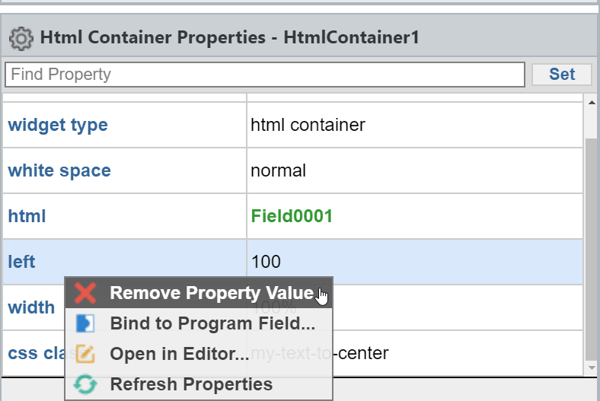Click the html property label

pos(27,216)
